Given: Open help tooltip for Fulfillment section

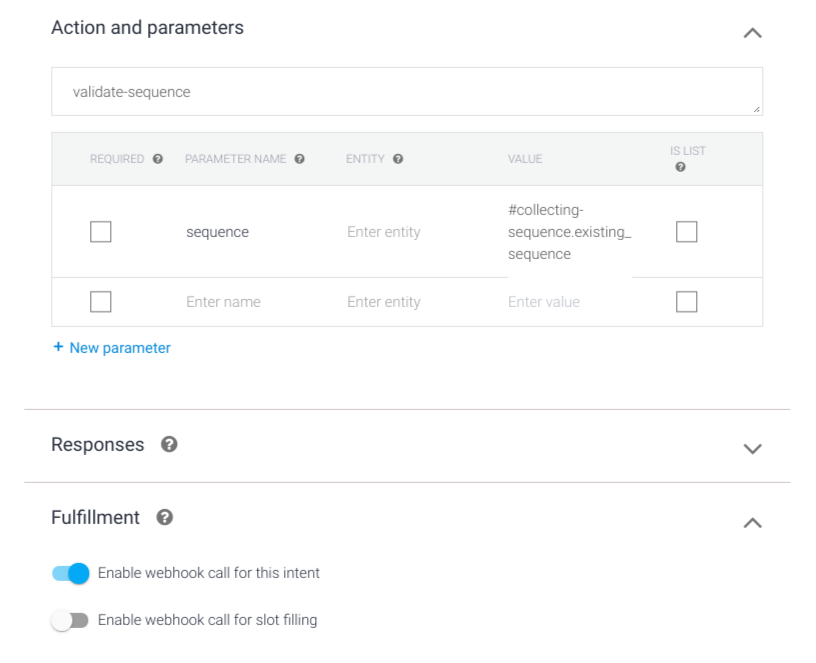Looking at the screenshot, I should [165, 517].
